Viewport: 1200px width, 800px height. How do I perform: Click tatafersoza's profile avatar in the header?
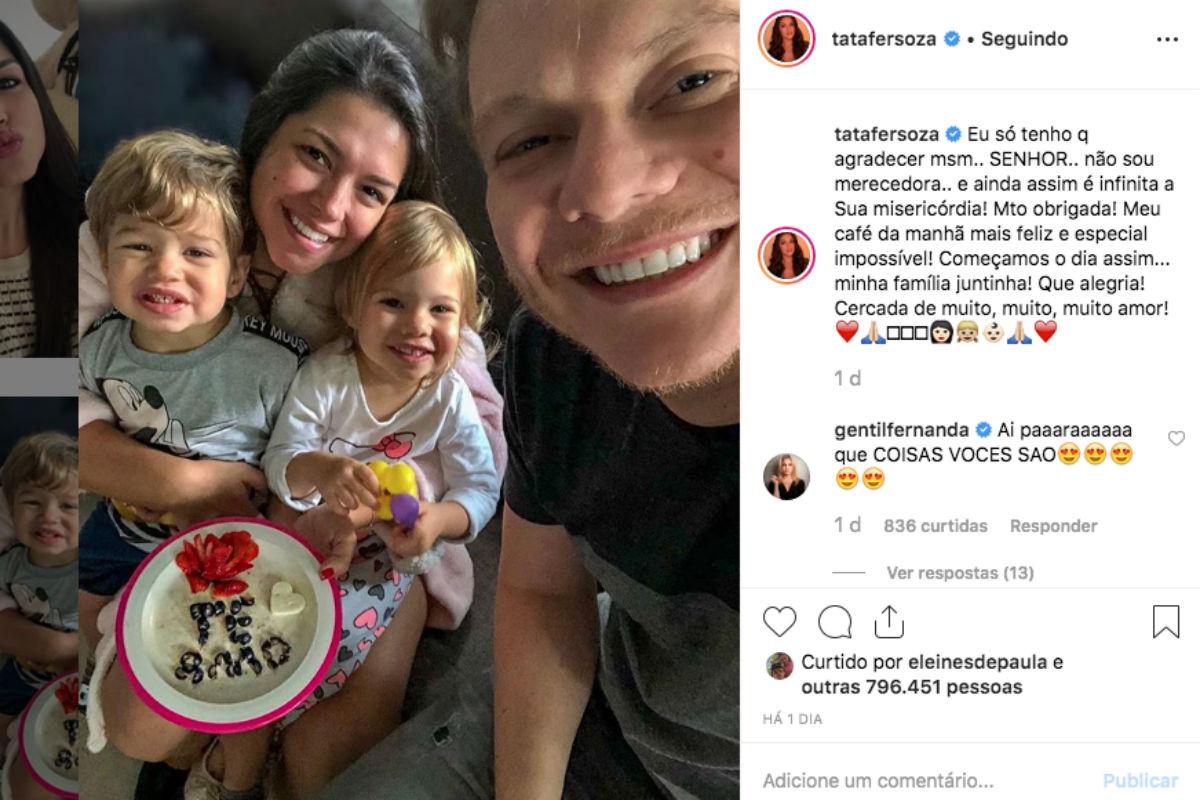(x=787, y=39)
